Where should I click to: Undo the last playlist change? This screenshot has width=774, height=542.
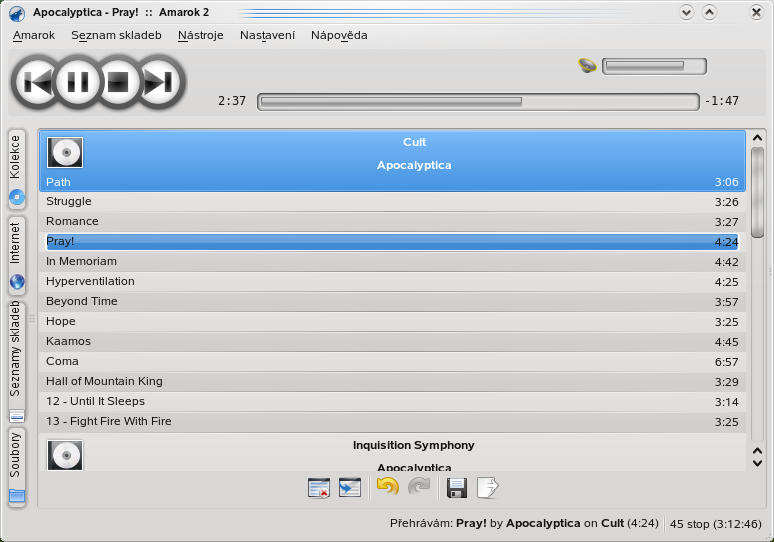(x=387, y=487)
